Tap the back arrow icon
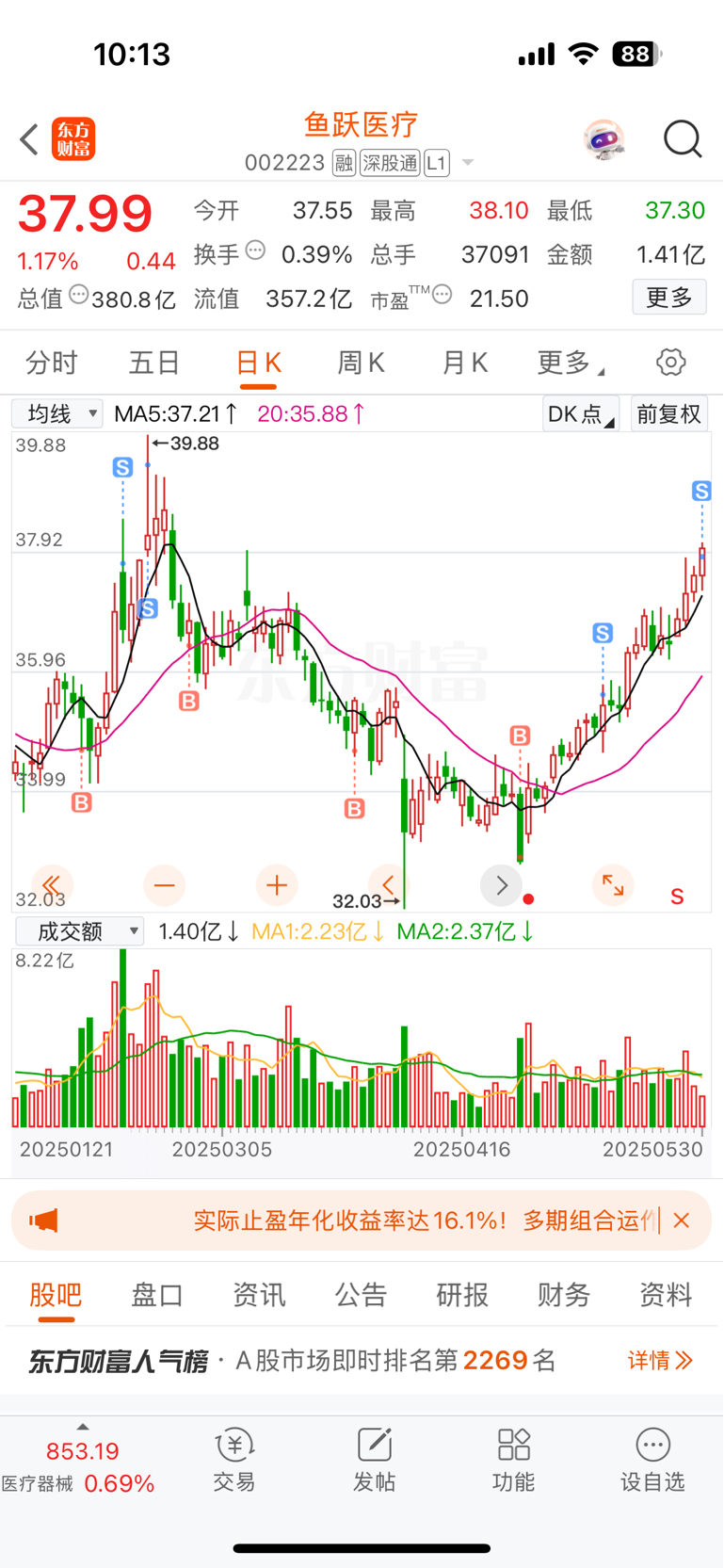 point(29,139)
